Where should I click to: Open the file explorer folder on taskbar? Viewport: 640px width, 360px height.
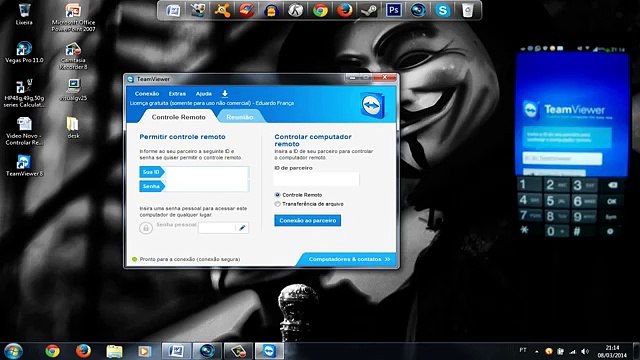click(x=114, y=351)
